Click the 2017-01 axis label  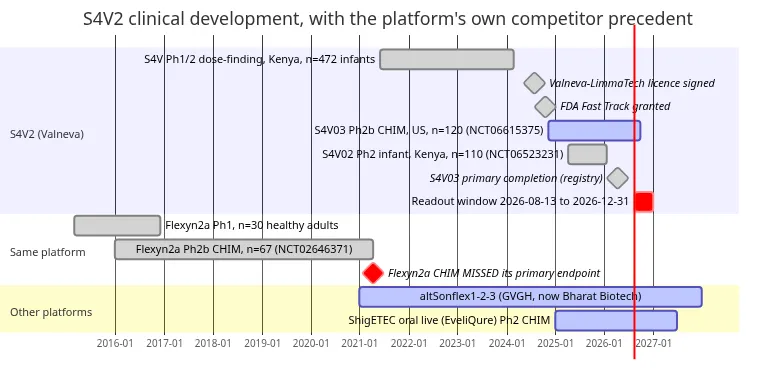[164, 344]
